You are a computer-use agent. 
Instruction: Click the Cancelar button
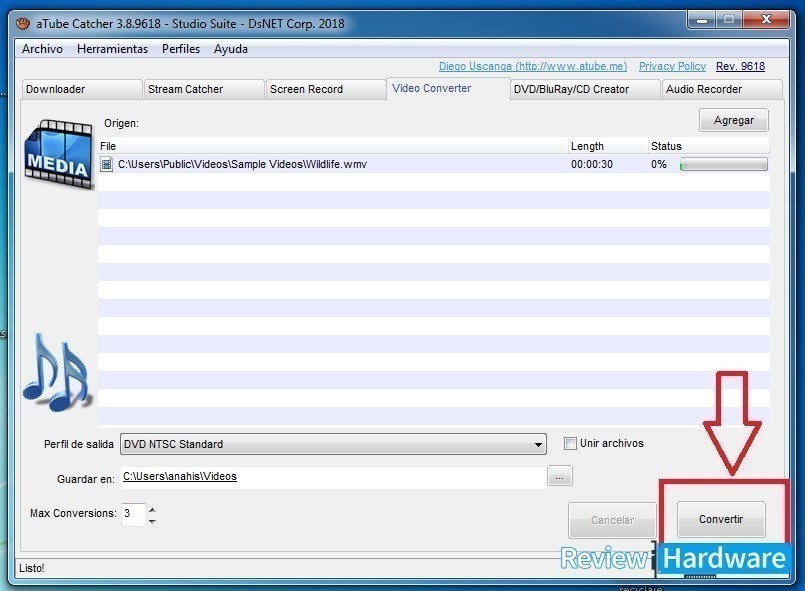click(x=612, y=520)
